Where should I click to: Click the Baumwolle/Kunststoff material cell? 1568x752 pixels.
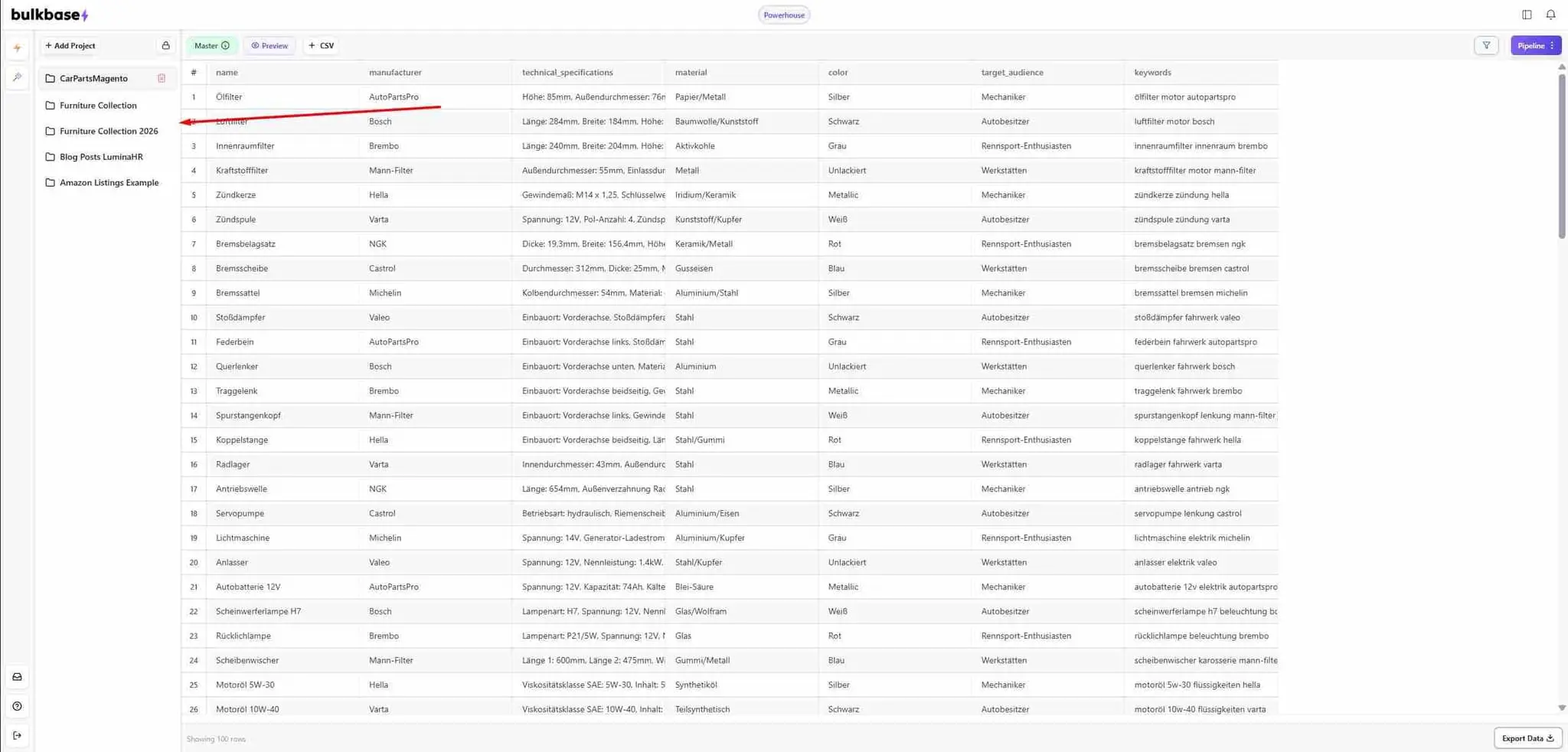[742, 121]
